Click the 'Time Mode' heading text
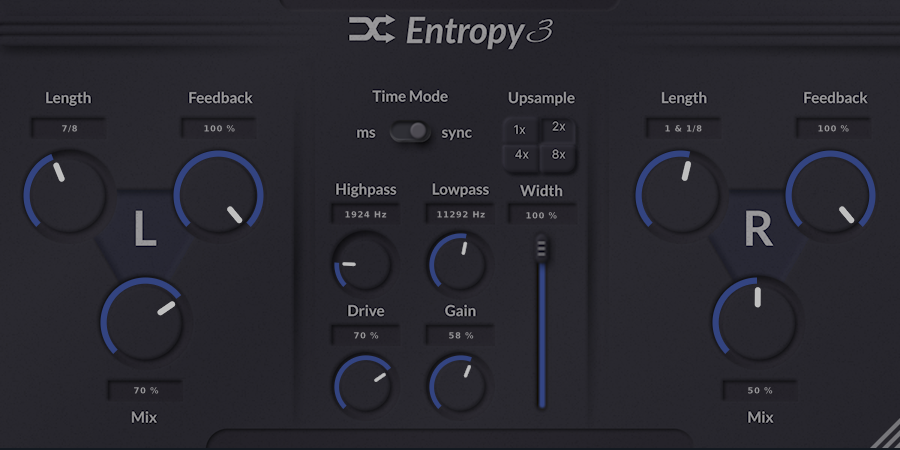This screenshot has height=450, width=900. [x=410, y=96]
